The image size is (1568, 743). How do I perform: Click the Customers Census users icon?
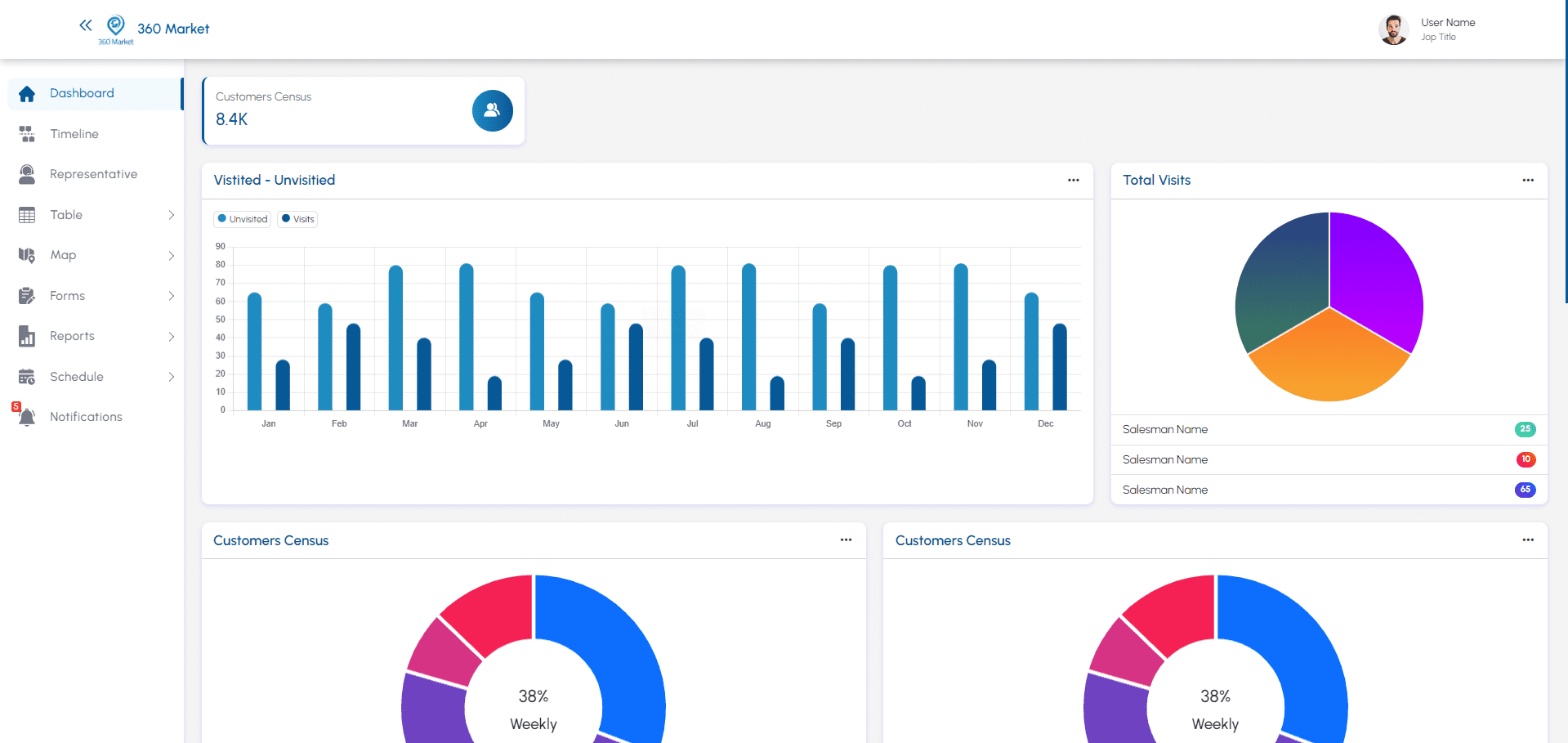[492, 111]
